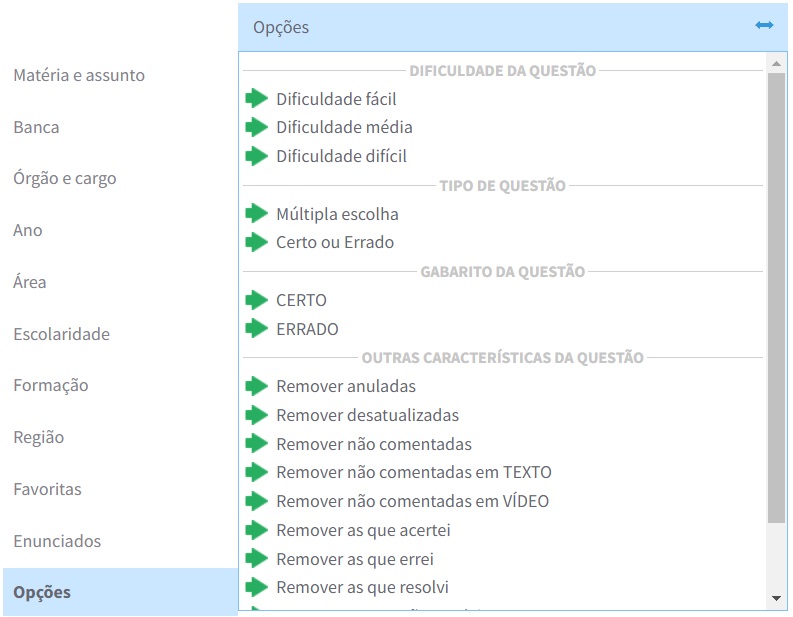Click the green arrow beside Remover anuladas
This screenshot has width=793, height=617.
tap(257, 386)
